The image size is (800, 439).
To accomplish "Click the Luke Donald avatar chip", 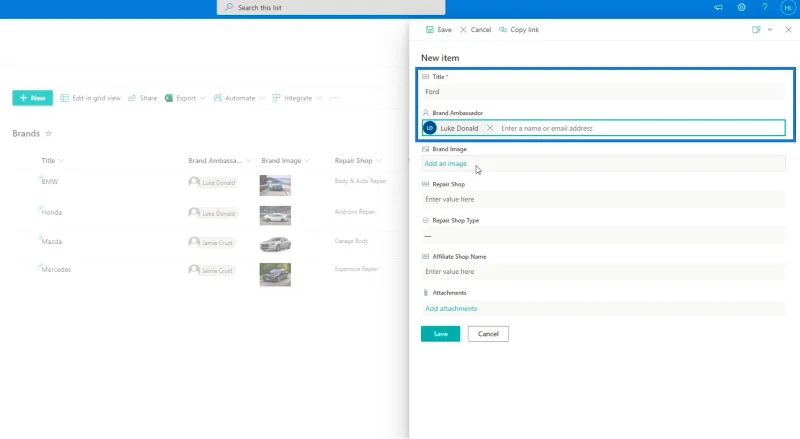I will pos(430,128).
